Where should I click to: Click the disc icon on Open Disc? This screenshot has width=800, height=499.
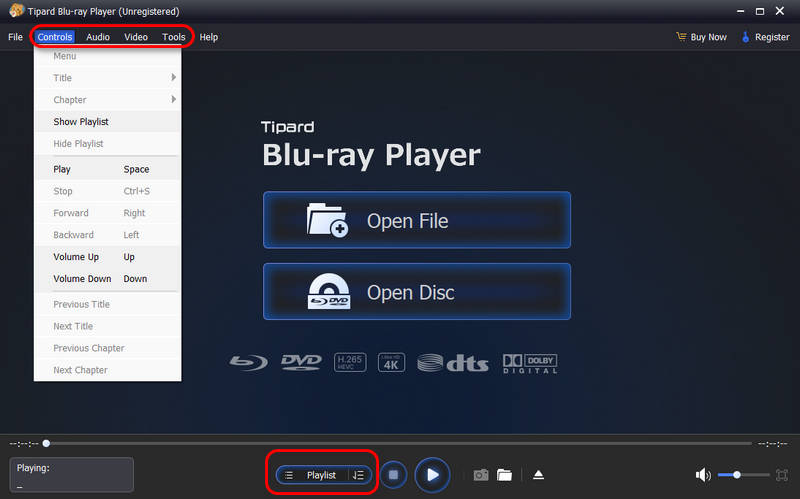point(329,291)
